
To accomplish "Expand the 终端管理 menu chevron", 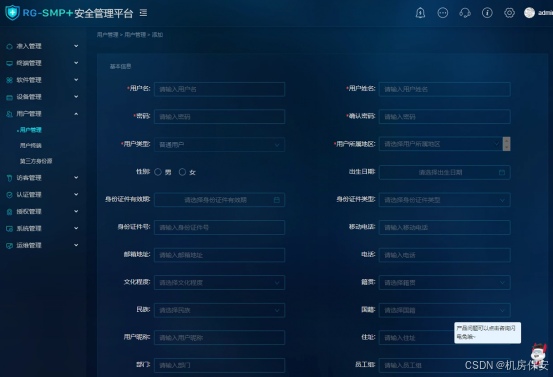I will coord(76,63).
